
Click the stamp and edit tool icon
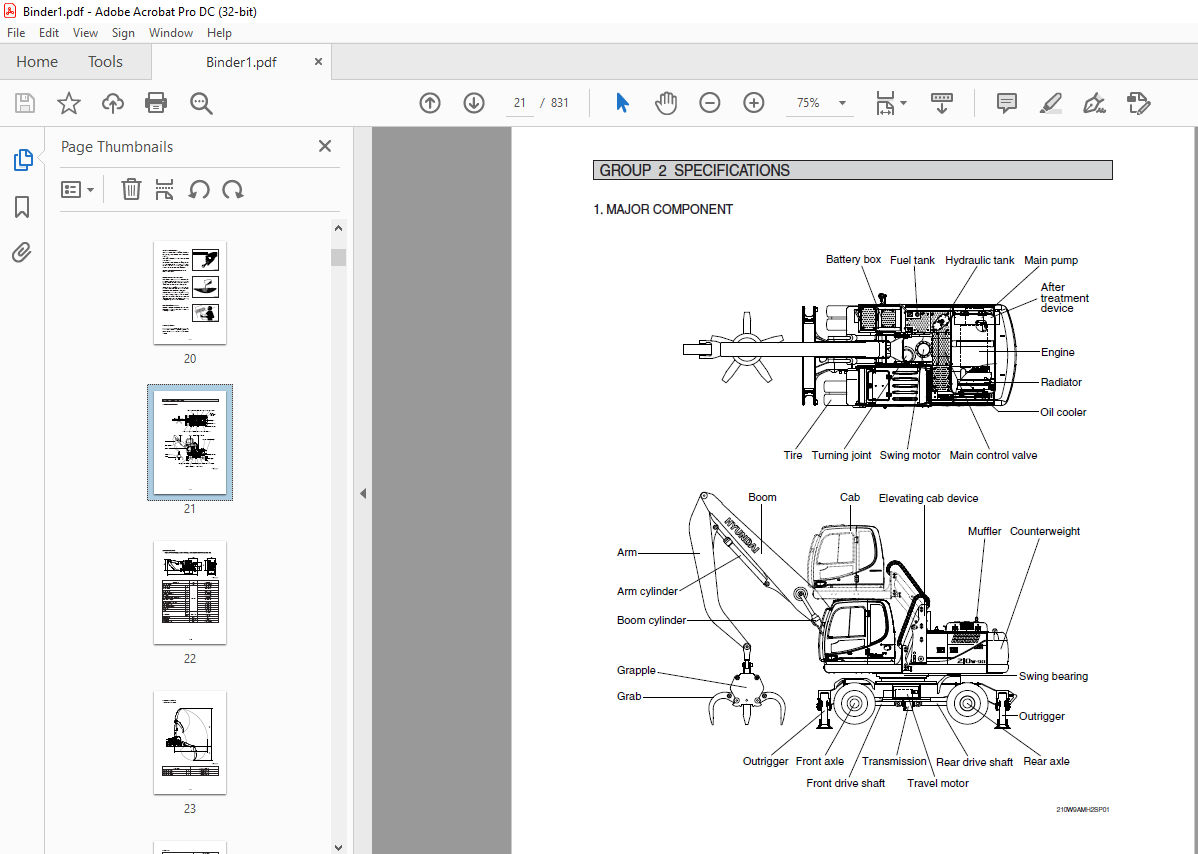1138,103
